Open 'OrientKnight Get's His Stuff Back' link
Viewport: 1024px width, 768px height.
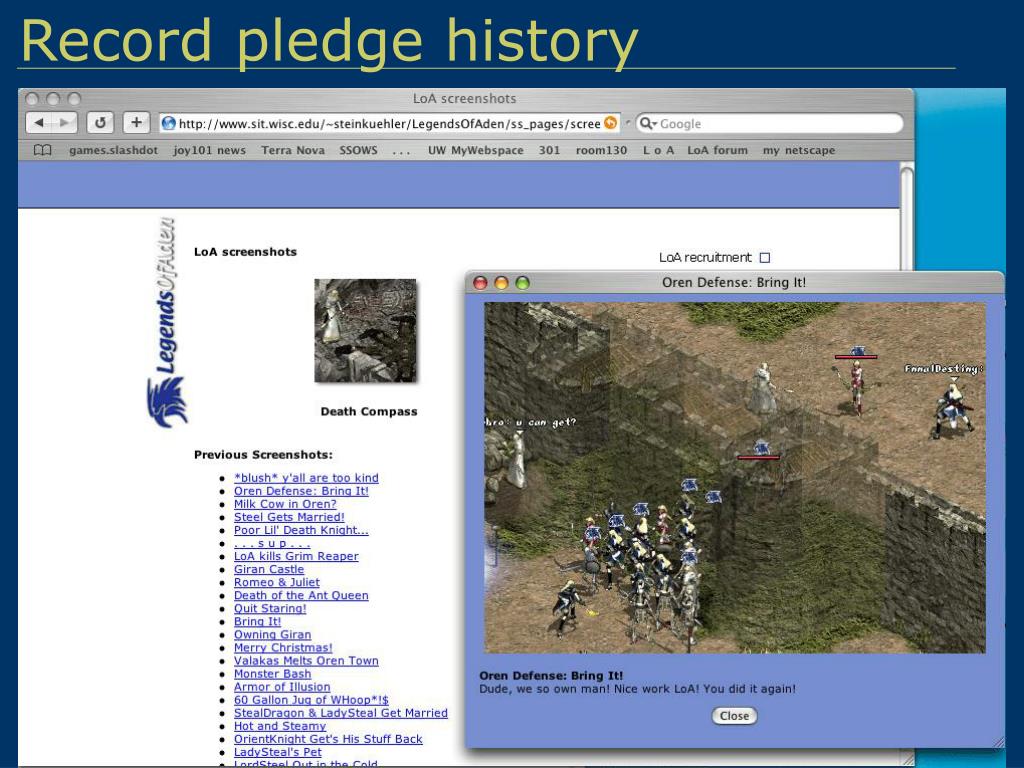click(328, 739)
